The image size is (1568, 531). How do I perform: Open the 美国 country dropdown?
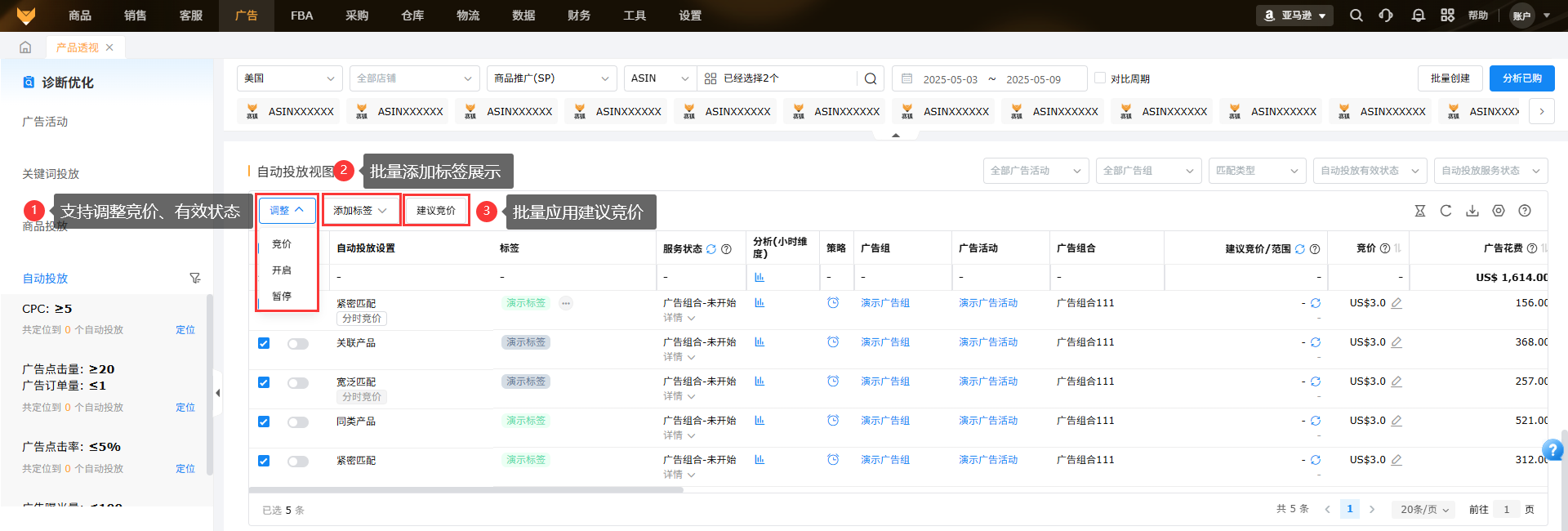289,78
